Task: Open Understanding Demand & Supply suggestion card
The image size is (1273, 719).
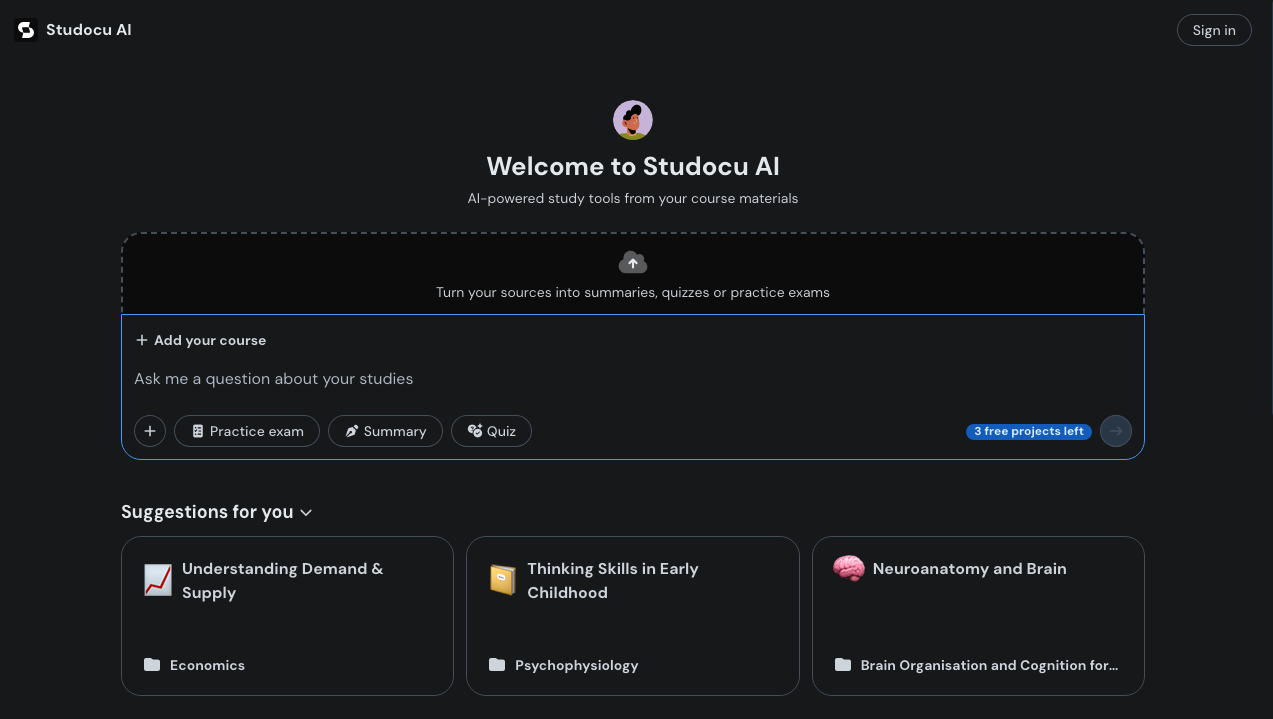Action: click(287, 615)
